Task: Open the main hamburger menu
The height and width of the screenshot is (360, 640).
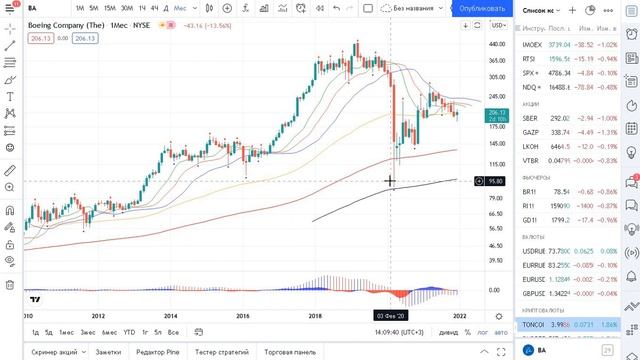Action: [x=10, y=8]
